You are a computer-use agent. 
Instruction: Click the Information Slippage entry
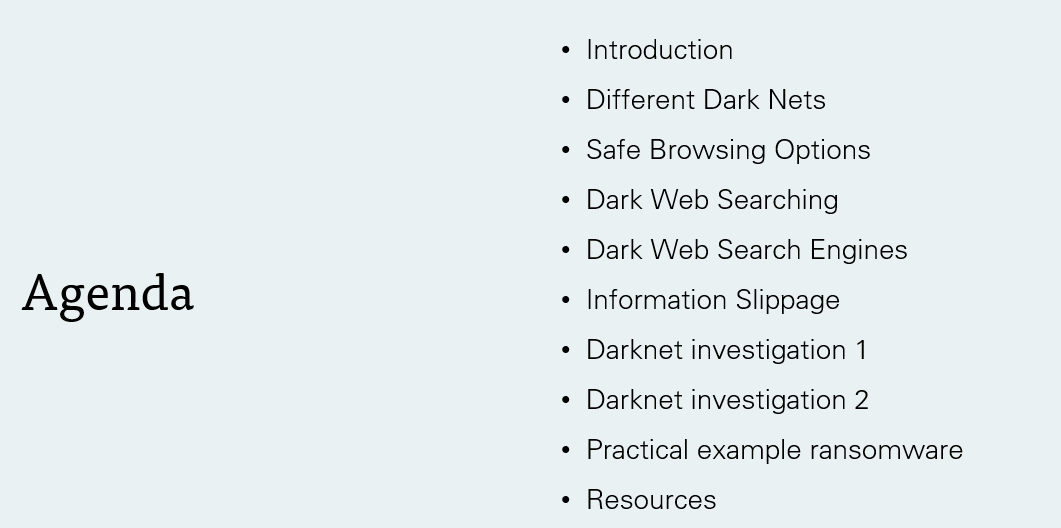click(713, 301)
